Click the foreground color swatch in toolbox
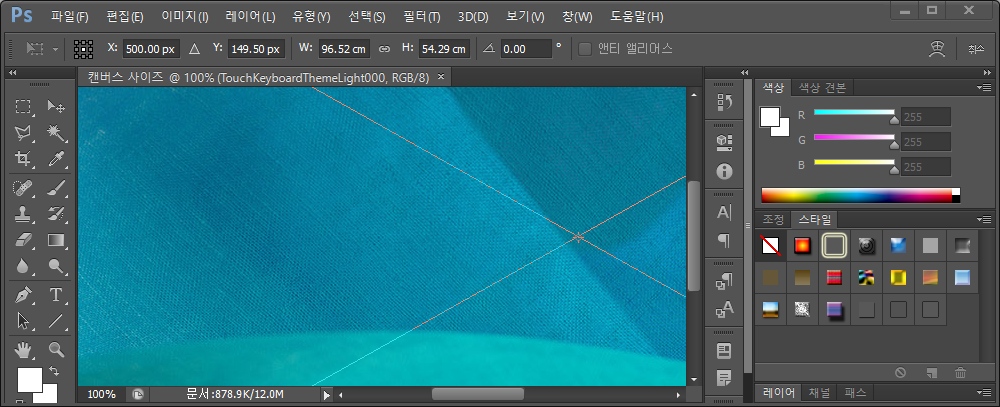 click(x=29, y=379)
